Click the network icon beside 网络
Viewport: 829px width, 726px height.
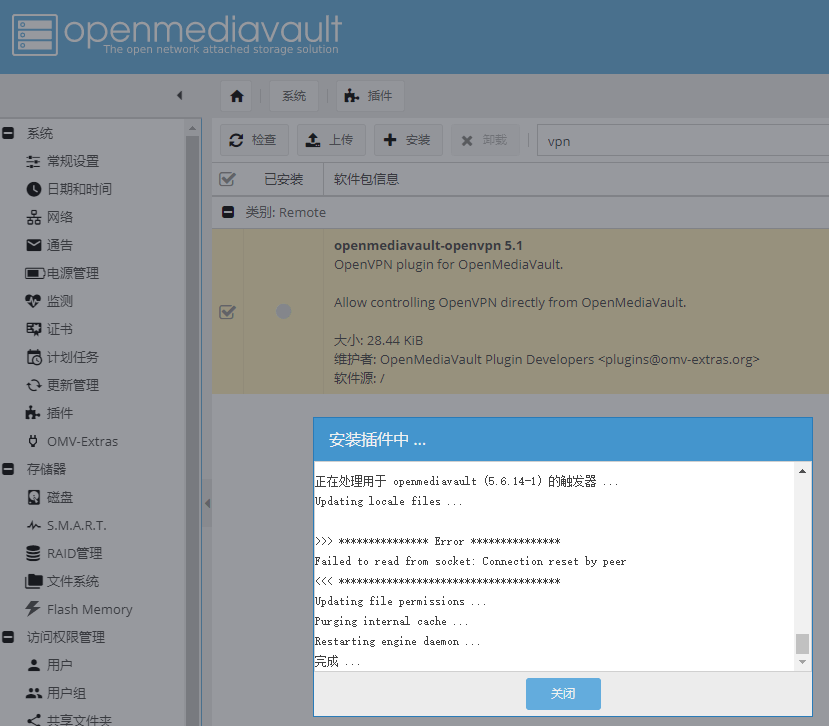pos(33,217)
